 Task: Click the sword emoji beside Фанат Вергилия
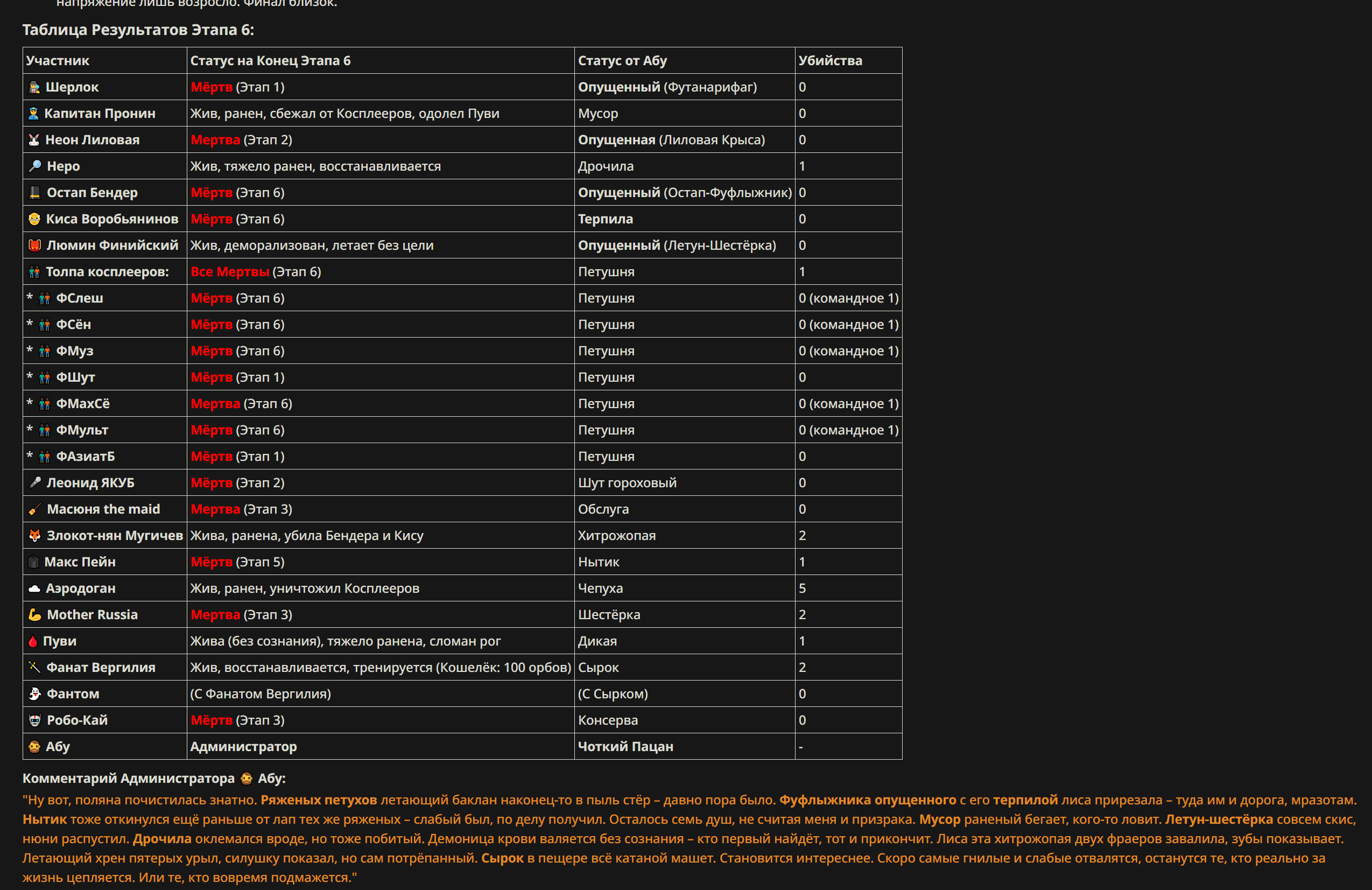coord(34,668)
